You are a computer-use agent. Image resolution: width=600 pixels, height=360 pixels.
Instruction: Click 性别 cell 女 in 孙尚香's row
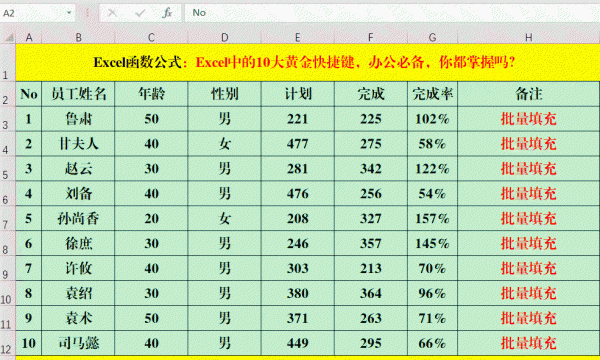pos(225,218)
